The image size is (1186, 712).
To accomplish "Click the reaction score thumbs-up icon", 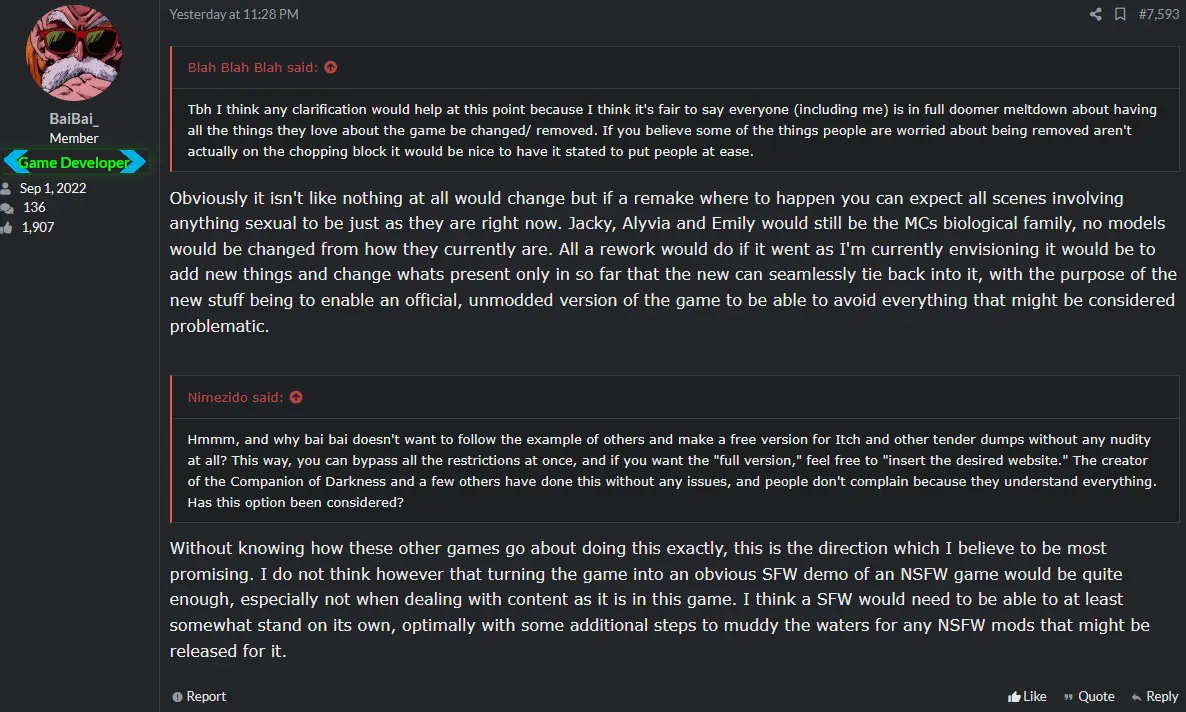I will (7, 228).
